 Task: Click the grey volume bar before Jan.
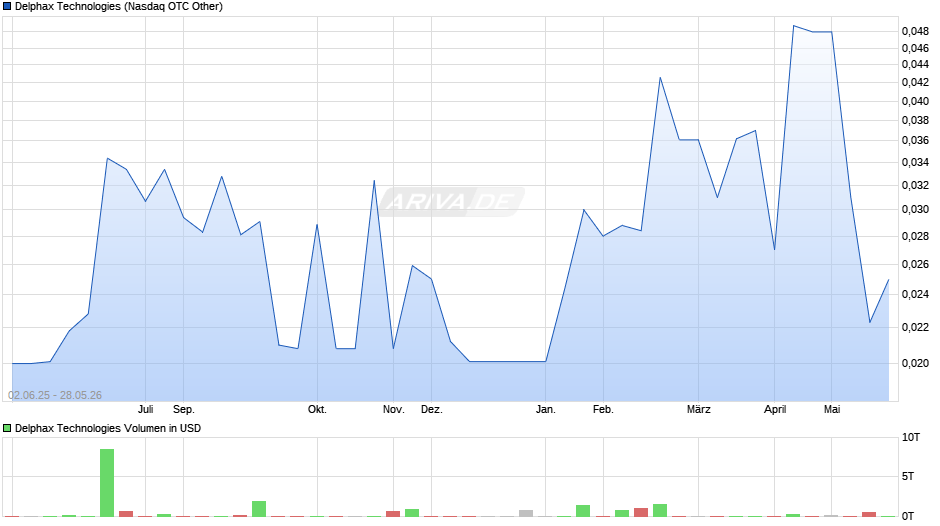526,513
